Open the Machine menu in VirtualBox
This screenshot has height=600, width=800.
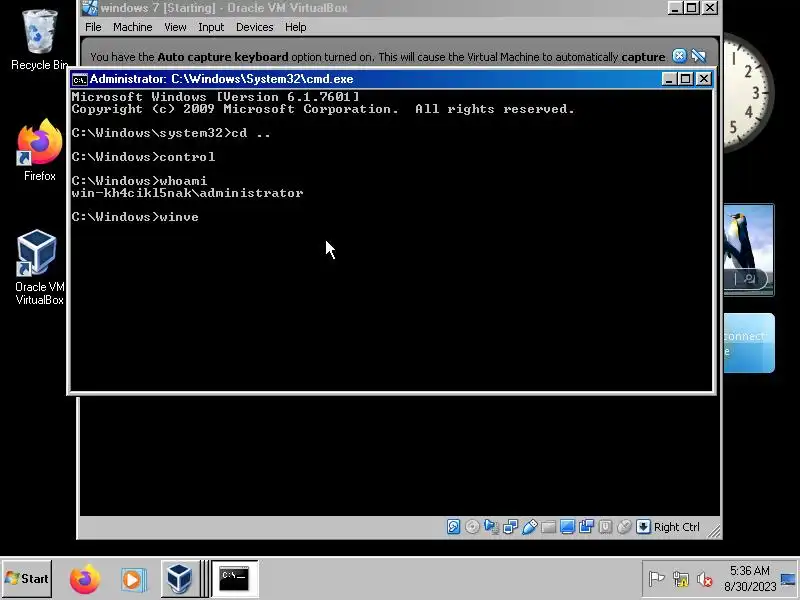point(133,27)
